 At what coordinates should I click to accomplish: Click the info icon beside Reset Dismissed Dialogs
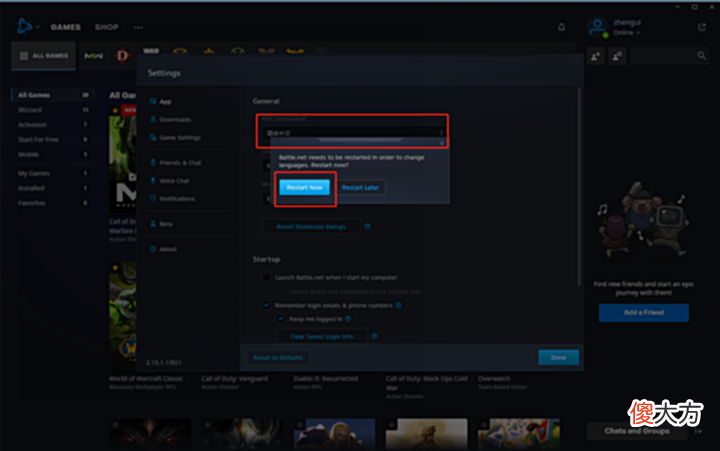click(x=367, y=226)
